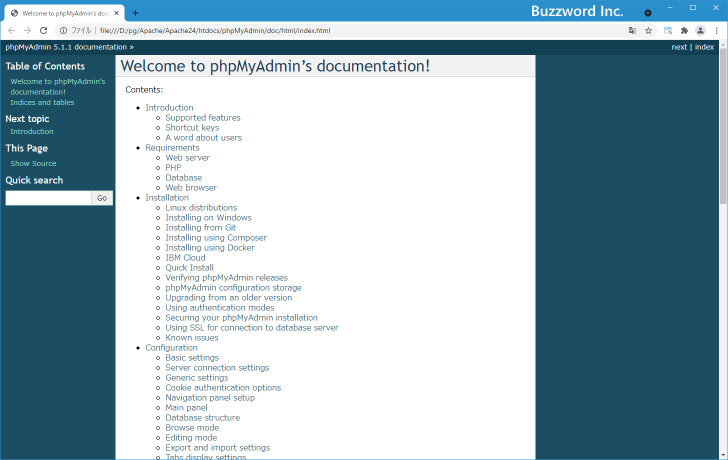The height and width of the screenshot is (460, 728).
Task: Open the 'Show Source' link
Action: [x=33, y=163]
